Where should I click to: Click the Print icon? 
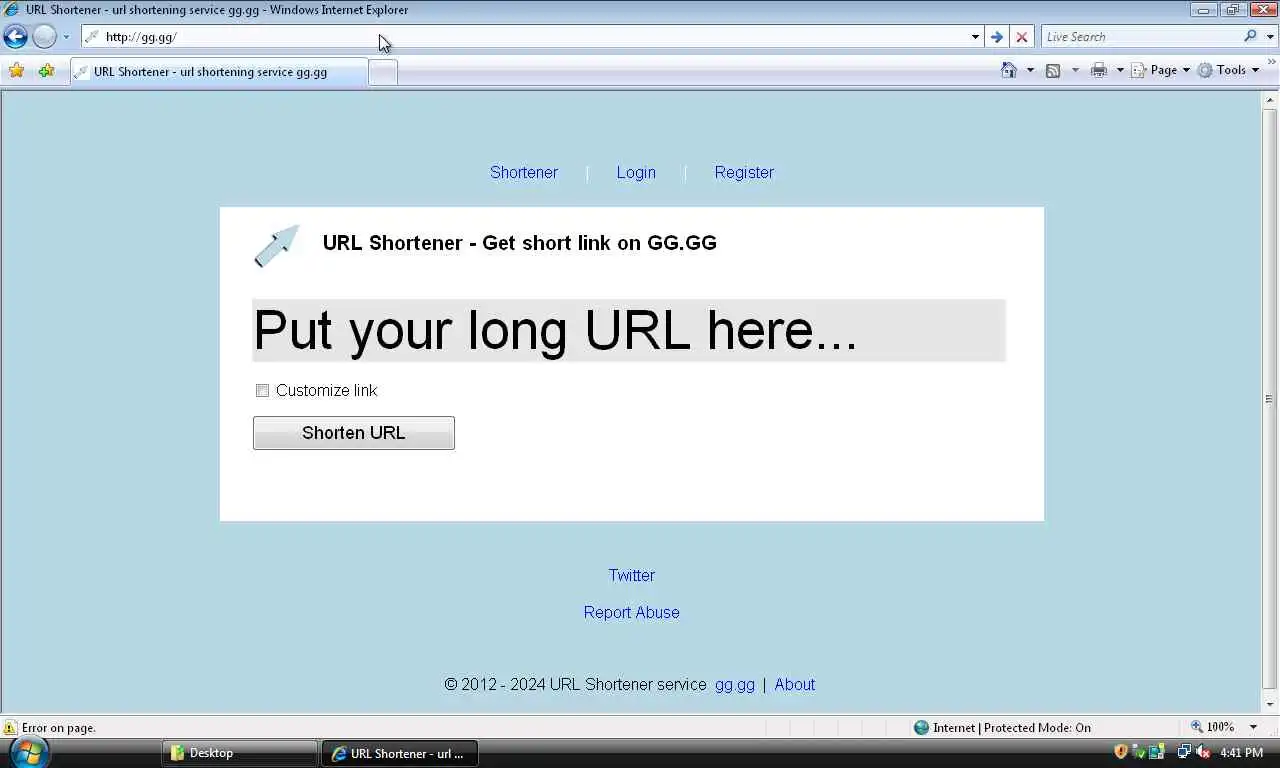pos(1099,70)
